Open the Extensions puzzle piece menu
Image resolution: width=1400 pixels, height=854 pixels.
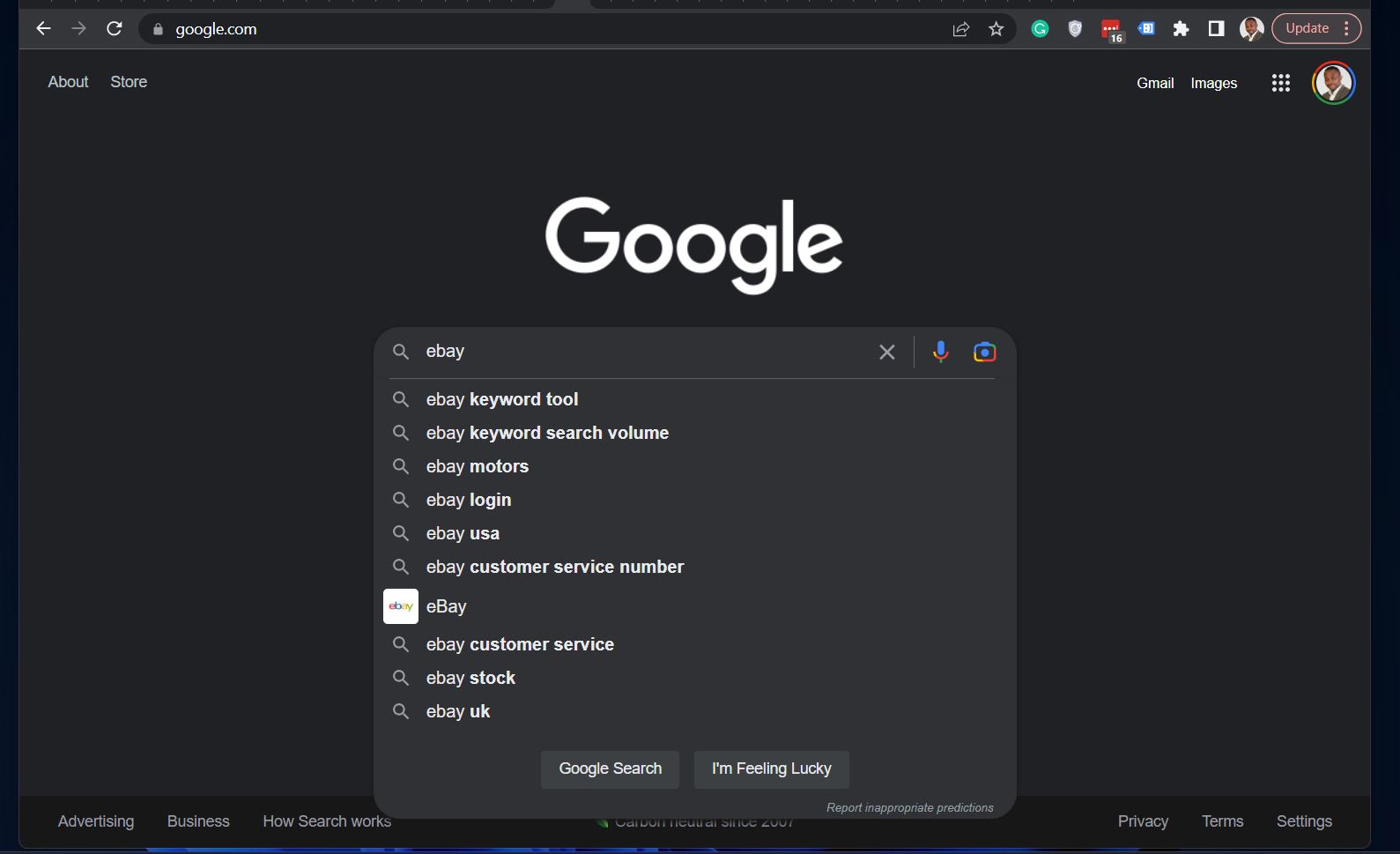point(1181,29)
